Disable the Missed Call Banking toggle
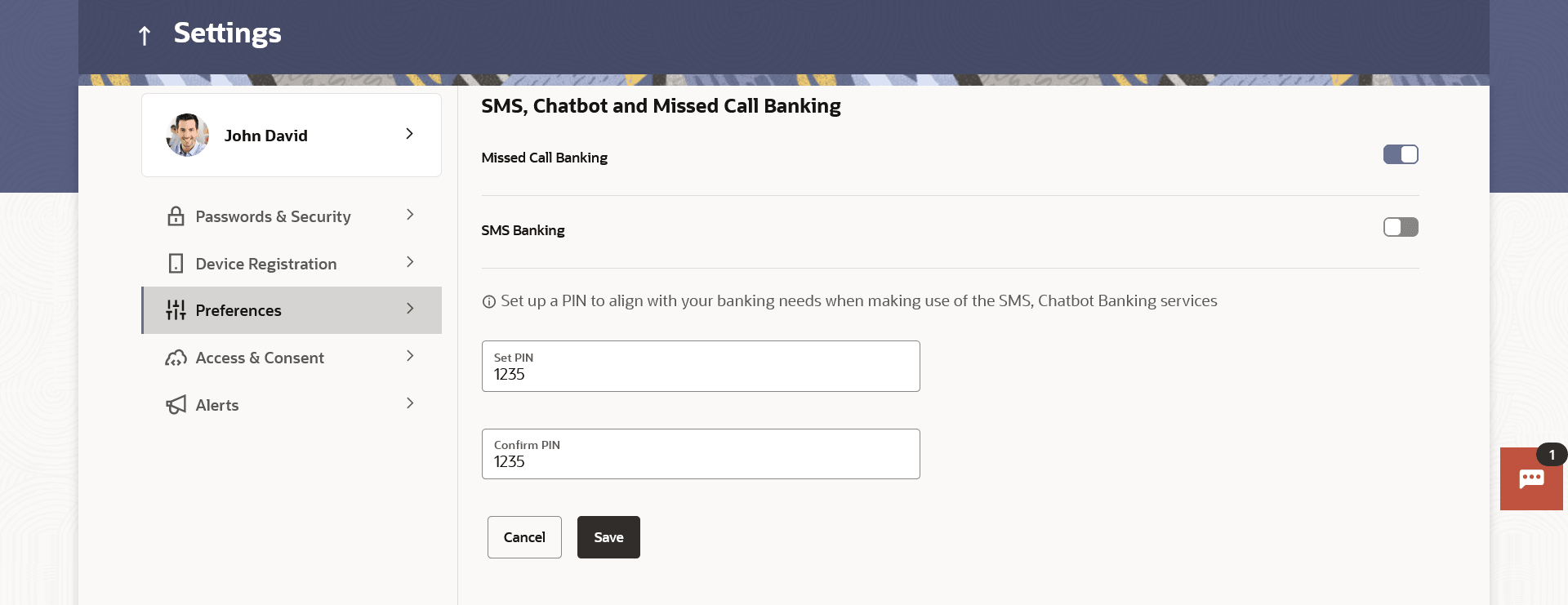Screen dimensions: 1568x605 coord(1401,154)
